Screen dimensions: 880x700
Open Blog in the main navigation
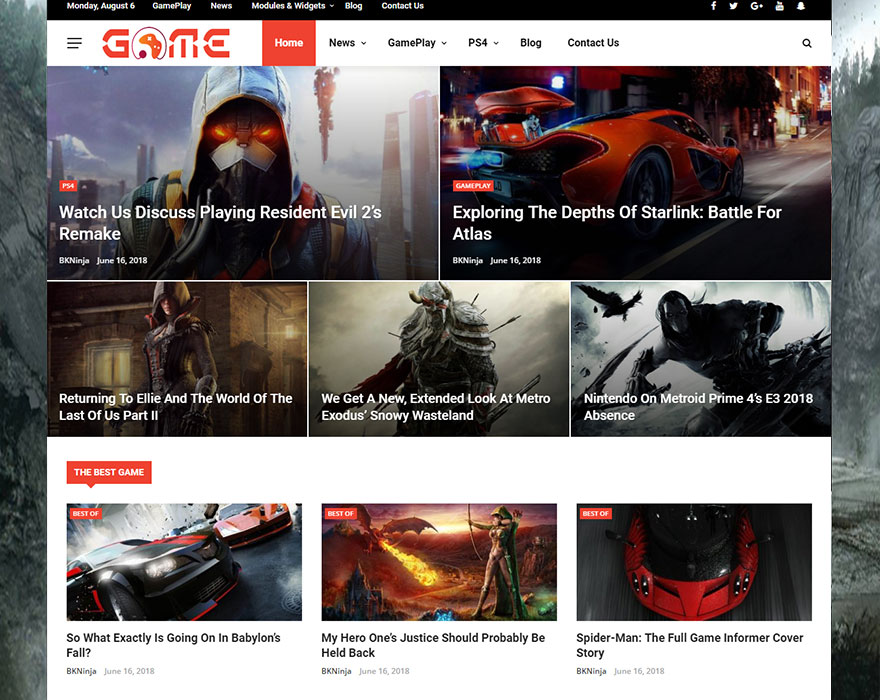point(530,43)
